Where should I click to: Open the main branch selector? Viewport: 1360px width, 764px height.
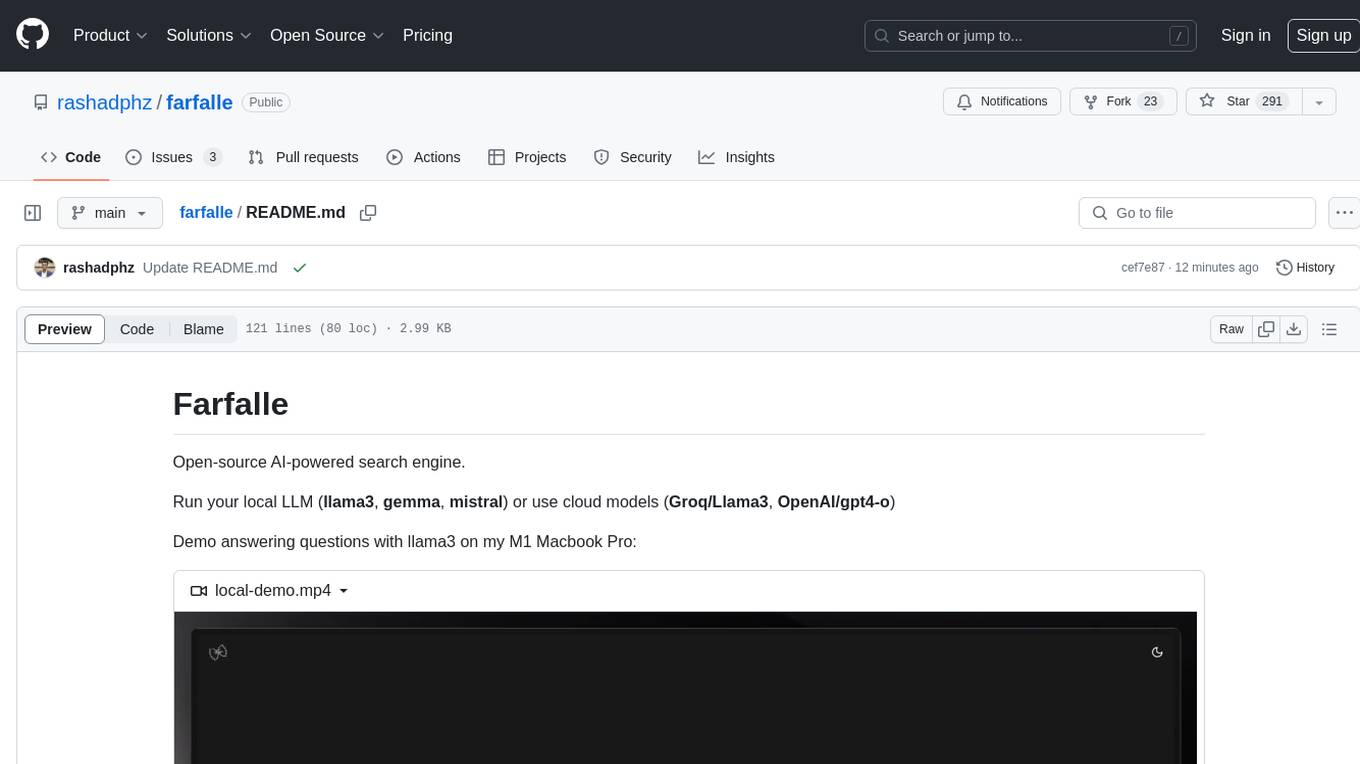pyautogui.click(x=110, y=213)
